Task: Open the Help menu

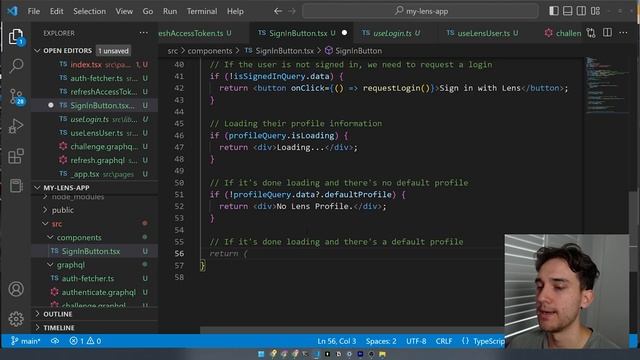Action: [235, 11]
